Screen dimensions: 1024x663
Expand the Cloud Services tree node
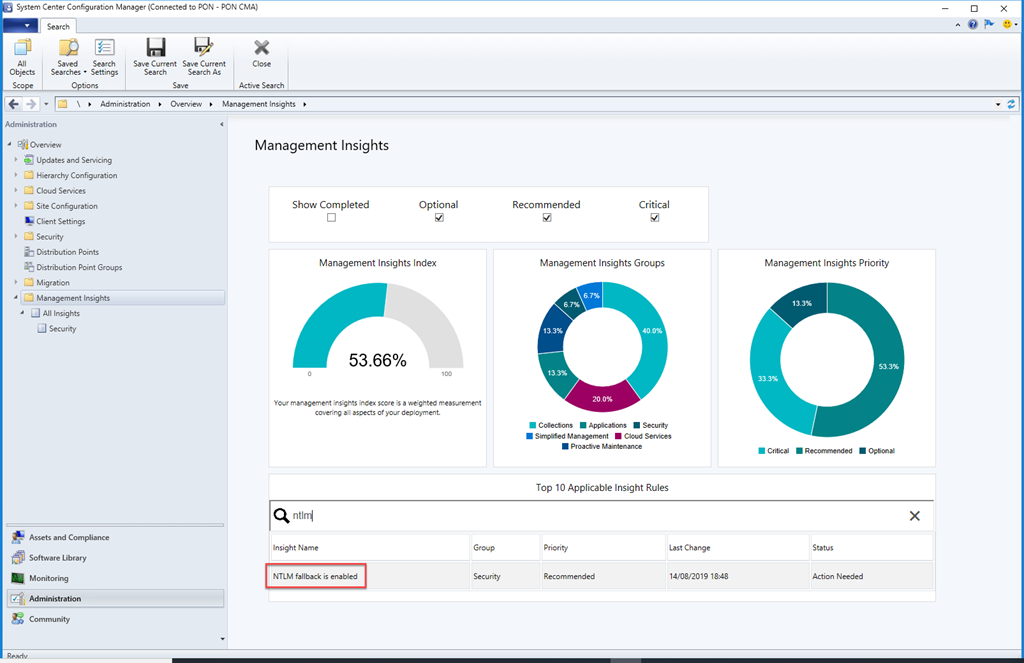(x=16, y=191)
